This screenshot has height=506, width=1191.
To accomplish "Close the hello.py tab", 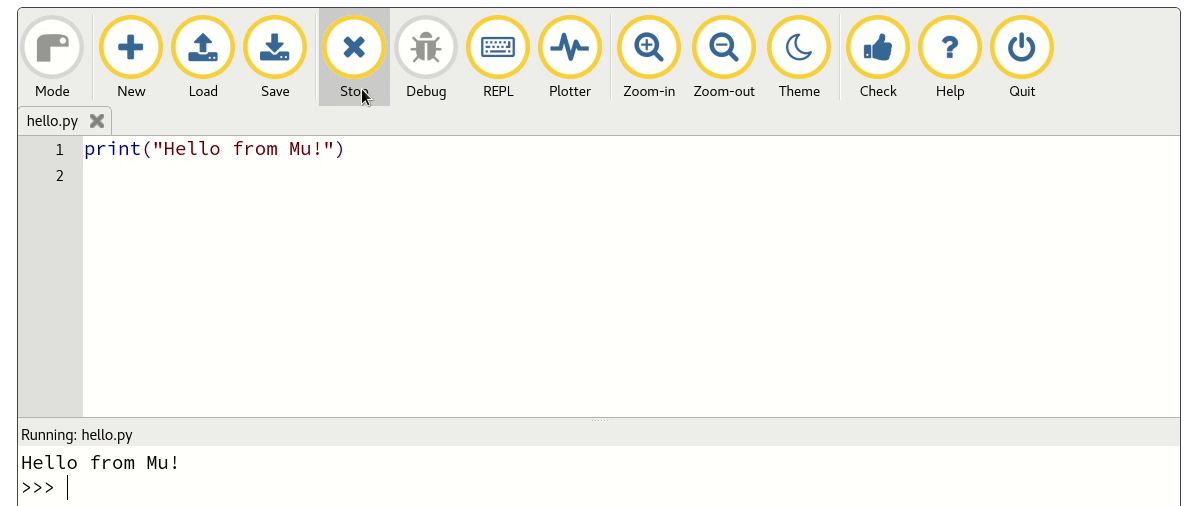I will pos(96,121).
